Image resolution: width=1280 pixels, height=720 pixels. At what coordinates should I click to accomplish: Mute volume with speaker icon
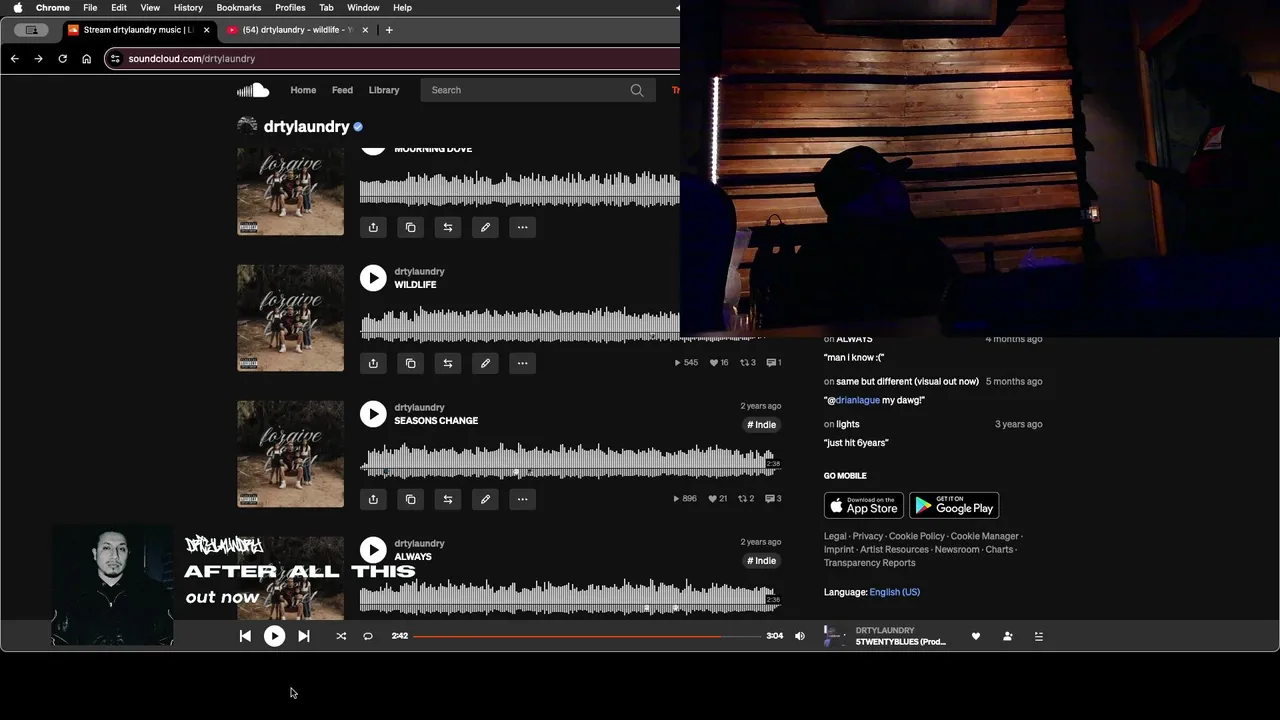[x=800, y=636]
